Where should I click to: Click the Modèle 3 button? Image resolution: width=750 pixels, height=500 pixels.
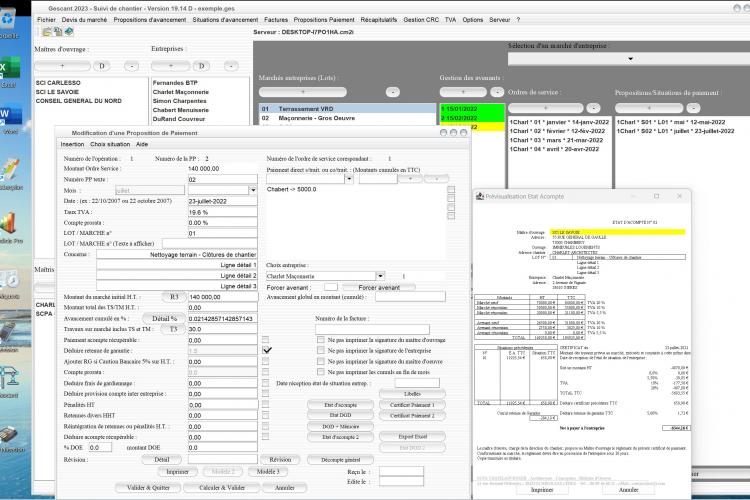[x=268, y=471]
